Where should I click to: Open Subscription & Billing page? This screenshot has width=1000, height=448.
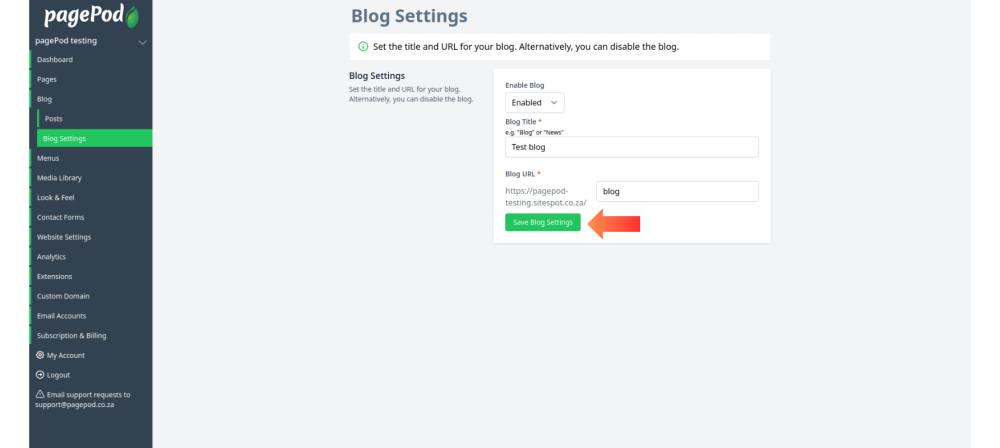(71, 336)
